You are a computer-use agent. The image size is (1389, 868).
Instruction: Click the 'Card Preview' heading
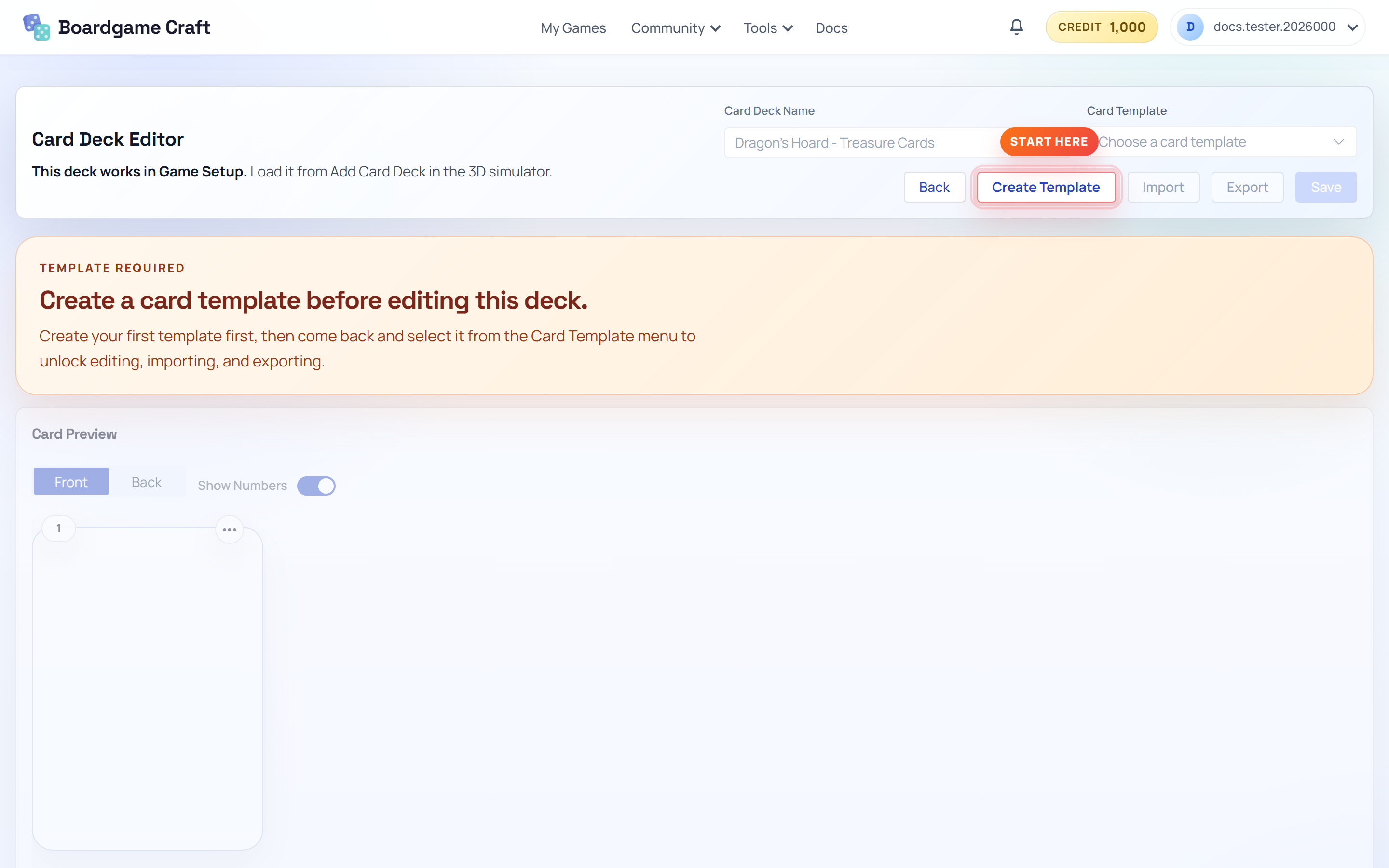click(x=74, y=434)
